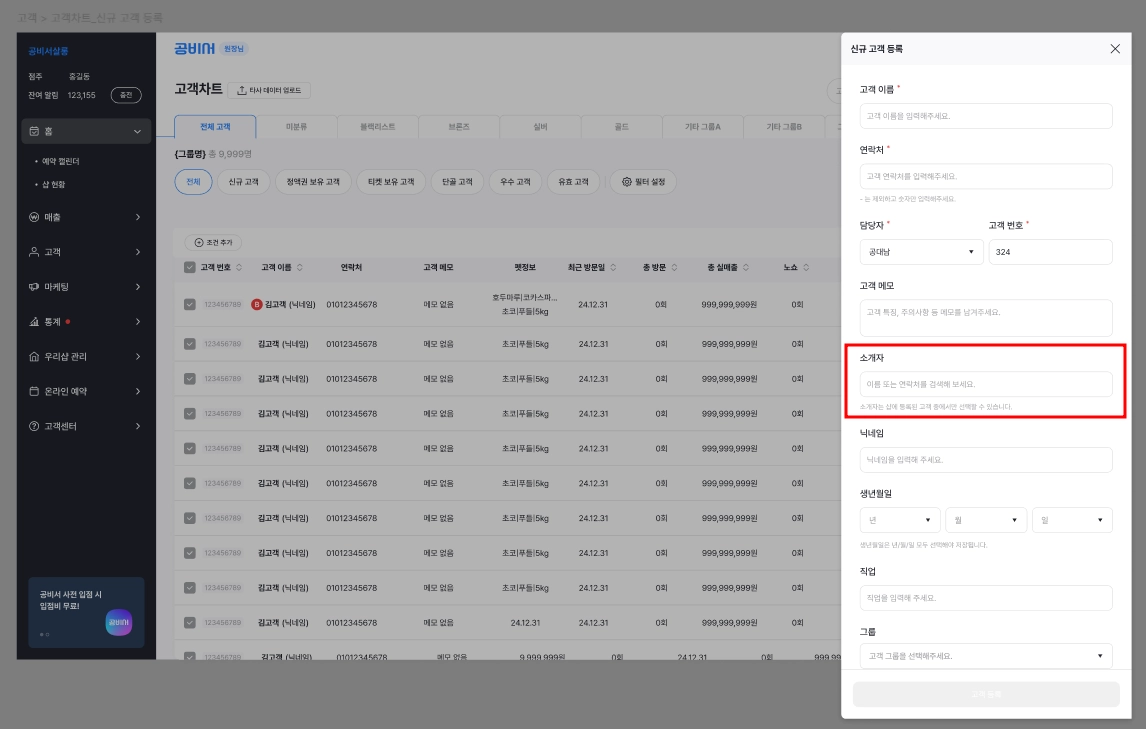Open the 년 birth year dropdown
Image resolution: width=1146 pixels, height=729 pixels.
[899, 520]
